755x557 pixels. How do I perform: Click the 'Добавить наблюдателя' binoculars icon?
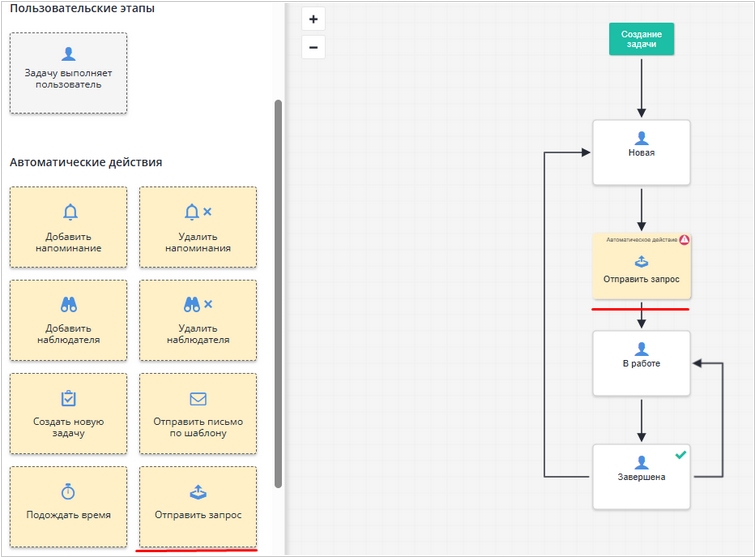tap(69, 305)
